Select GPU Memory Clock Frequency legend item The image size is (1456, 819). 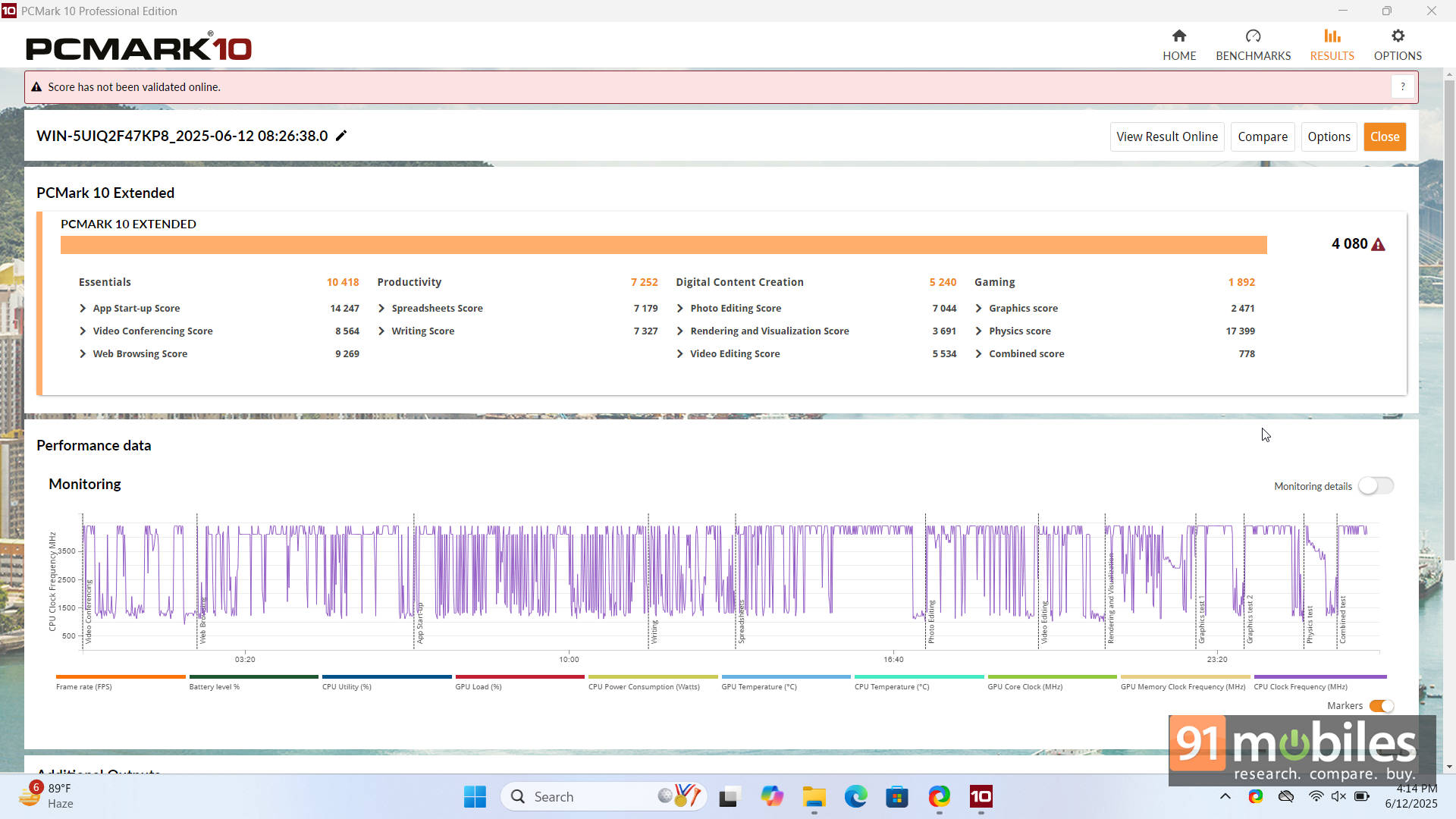pos(1185,682)
